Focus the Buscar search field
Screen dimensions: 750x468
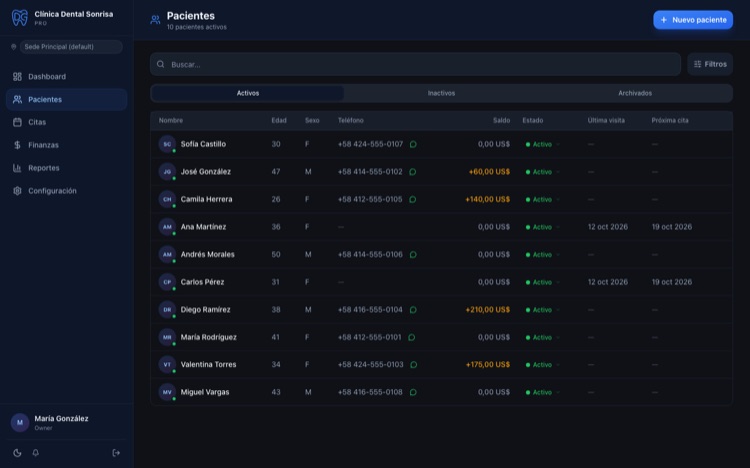[x=415, y=64]
